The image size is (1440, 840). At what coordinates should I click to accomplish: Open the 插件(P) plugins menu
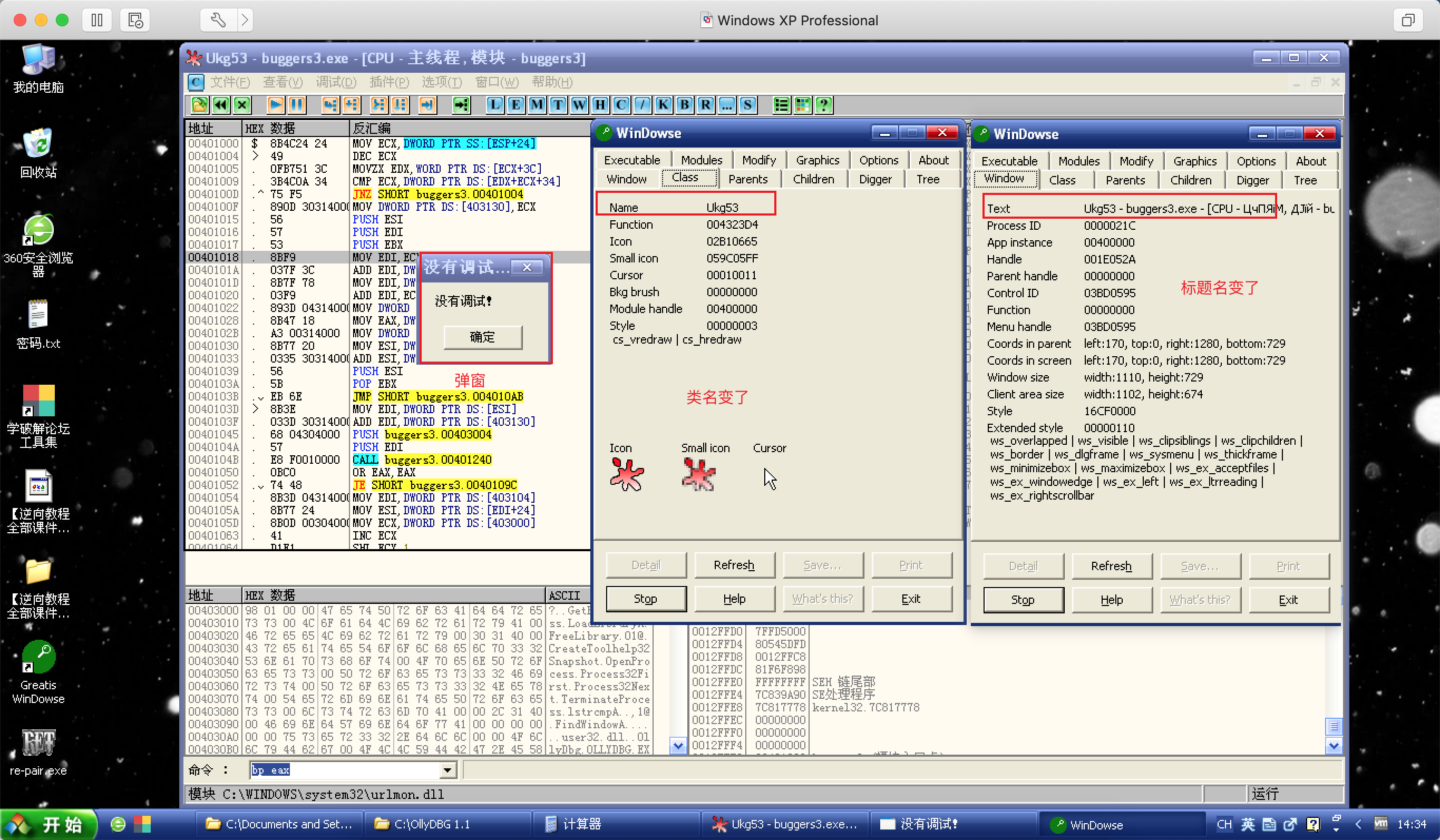tap(388, 82)
